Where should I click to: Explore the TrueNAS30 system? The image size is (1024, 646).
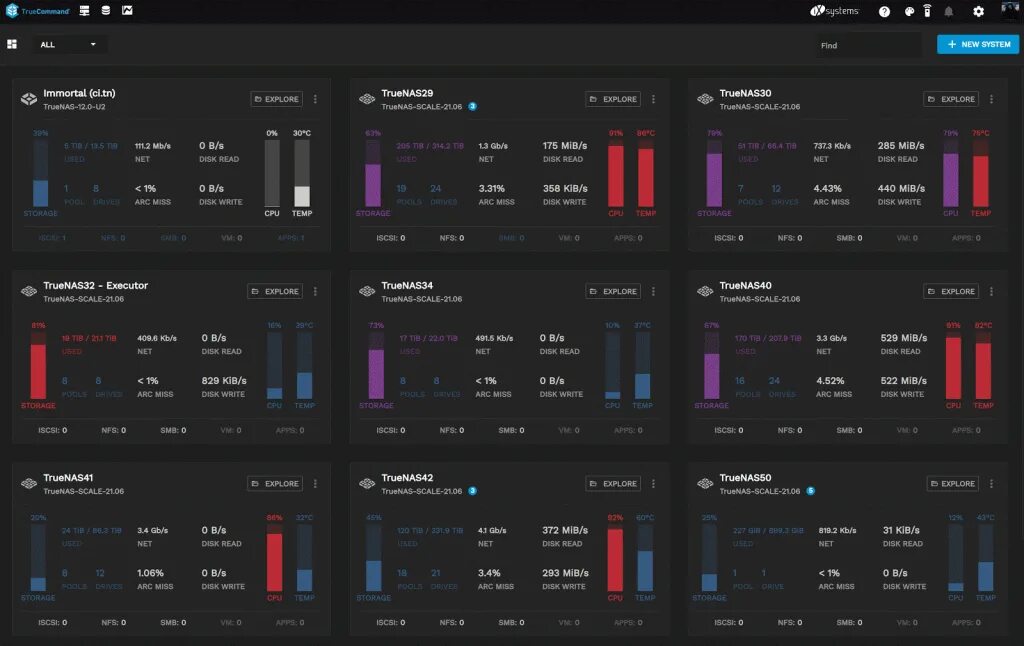pos(951,99)
